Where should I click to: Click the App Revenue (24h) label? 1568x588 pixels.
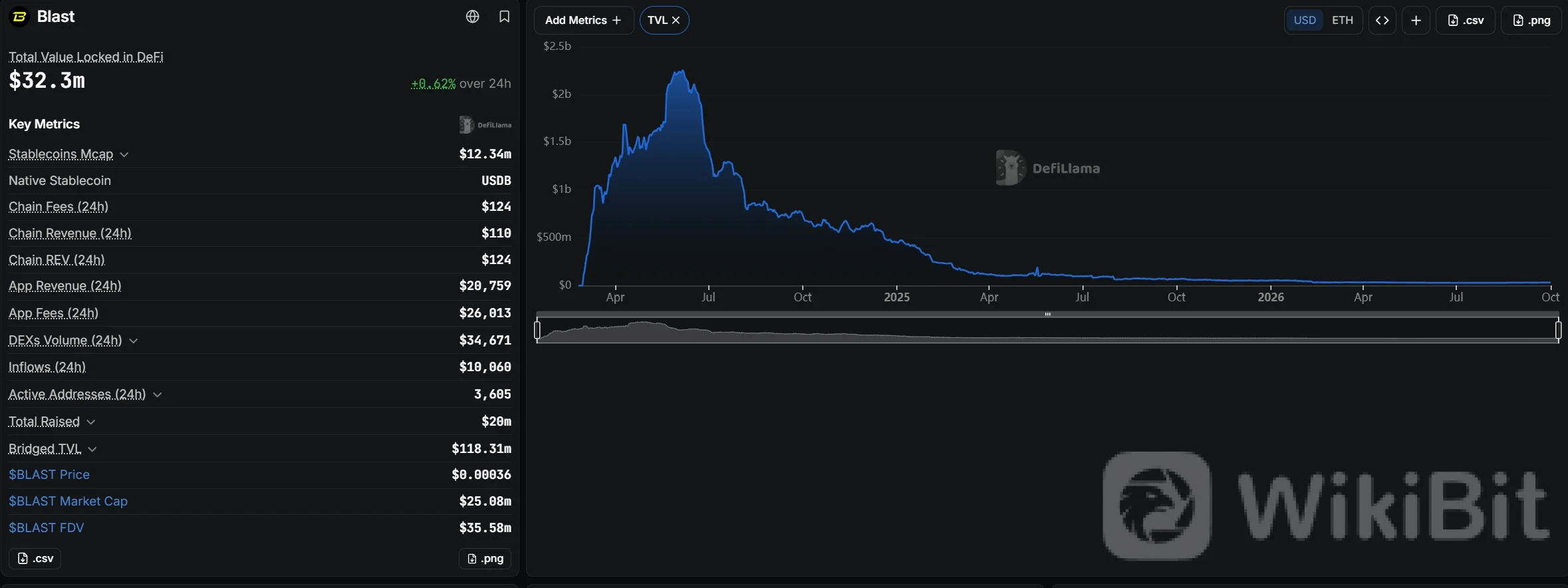pos(65,286)
